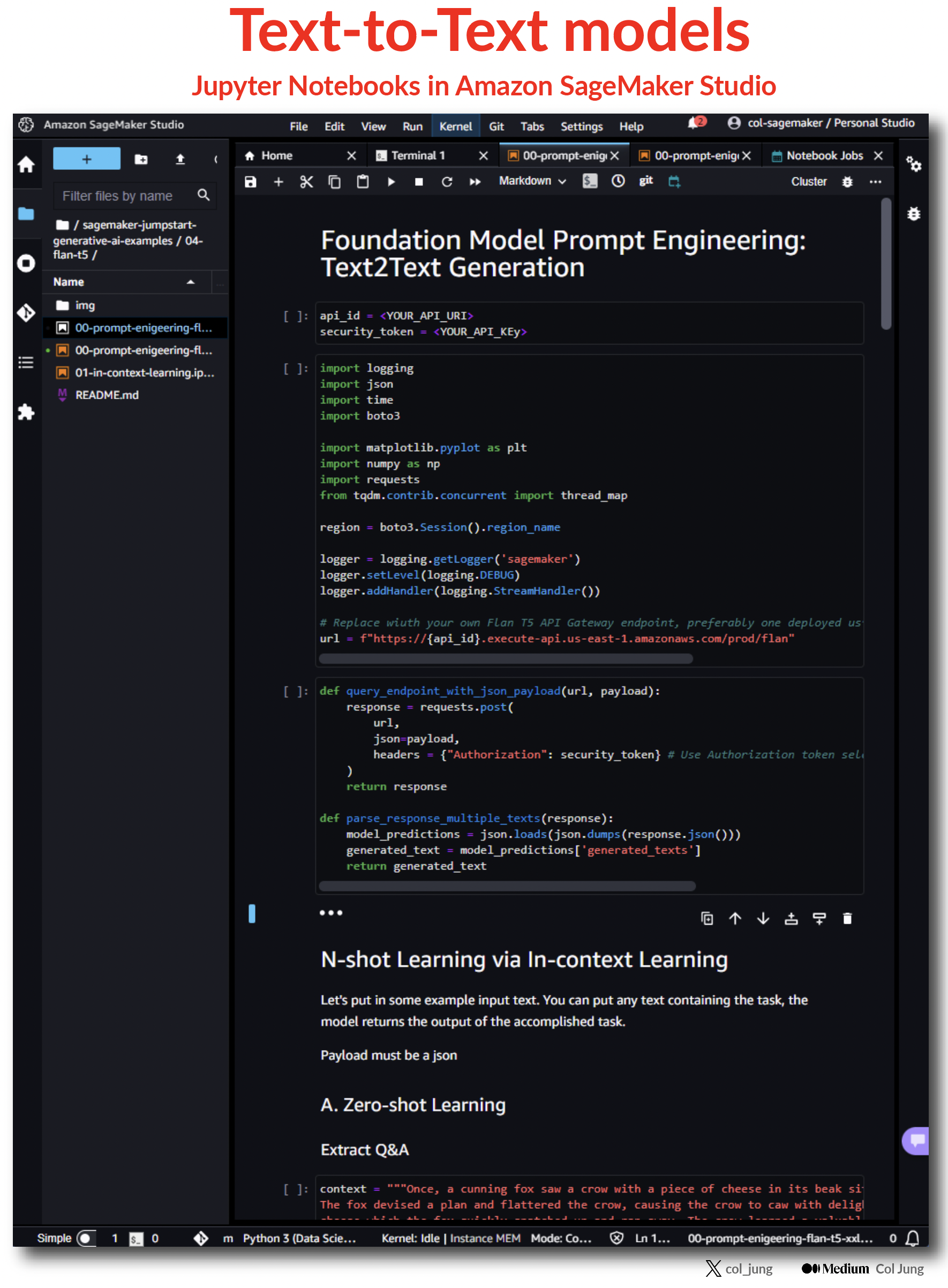This screenshot has width=948, height=1288.
Task: Restart the kernel with the refresh icon
Action: pos(447,182)
